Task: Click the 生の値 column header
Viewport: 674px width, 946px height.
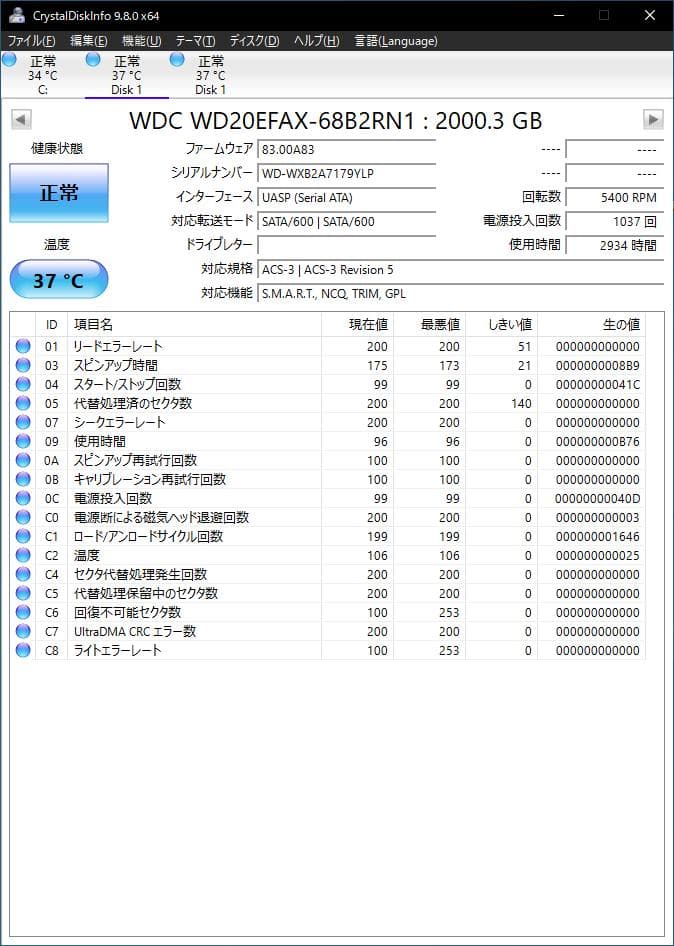Action: (591, 325)
